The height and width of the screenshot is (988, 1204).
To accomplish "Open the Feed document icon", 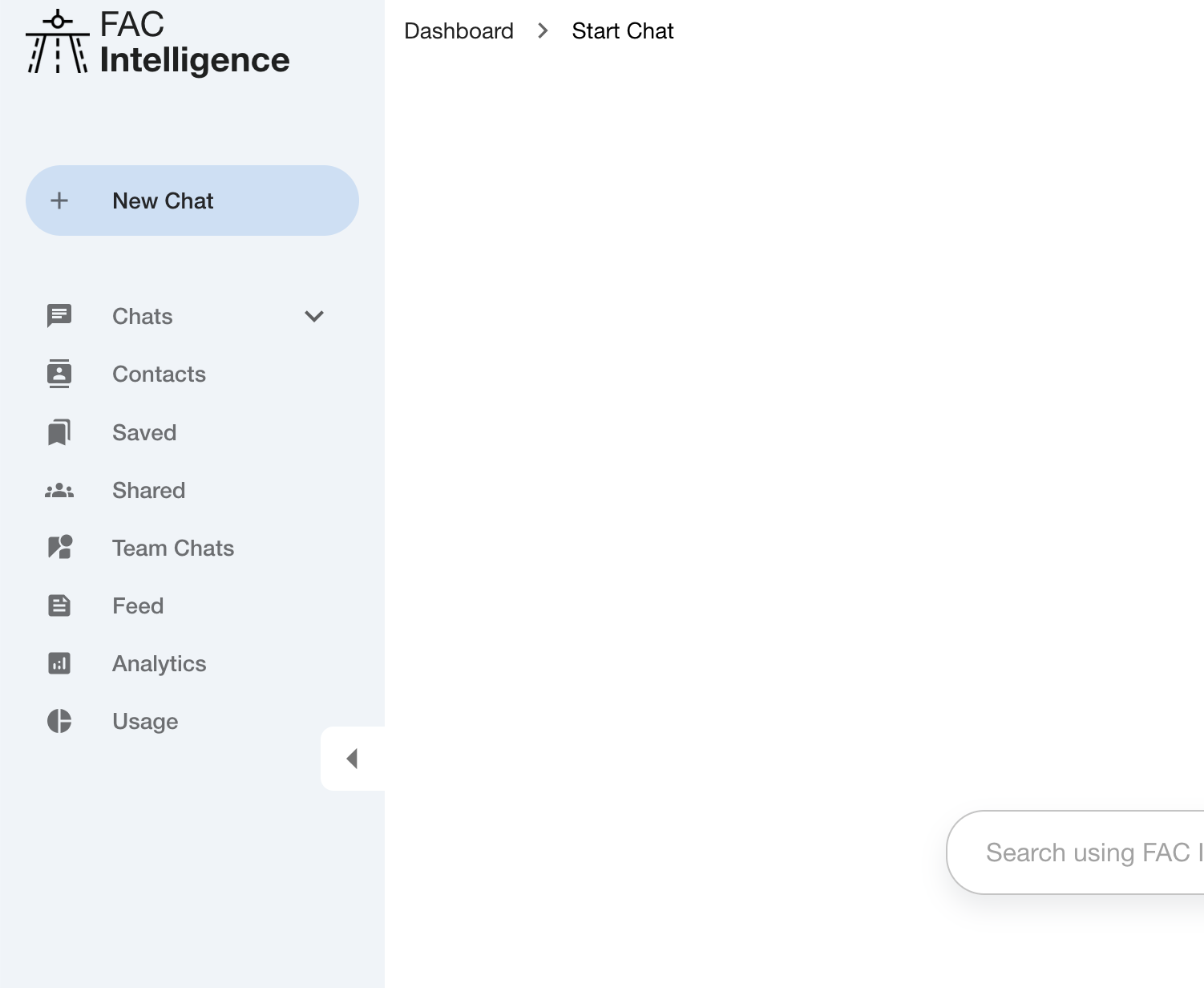I will tap(59, 605).
